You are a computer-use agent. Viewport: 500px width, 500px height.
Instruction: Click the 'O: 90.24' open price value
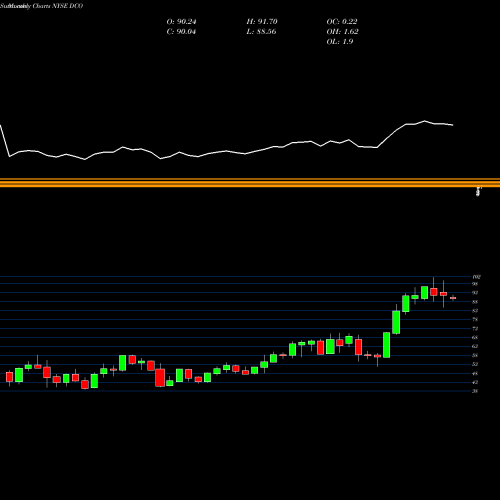(x=181, y=22)
